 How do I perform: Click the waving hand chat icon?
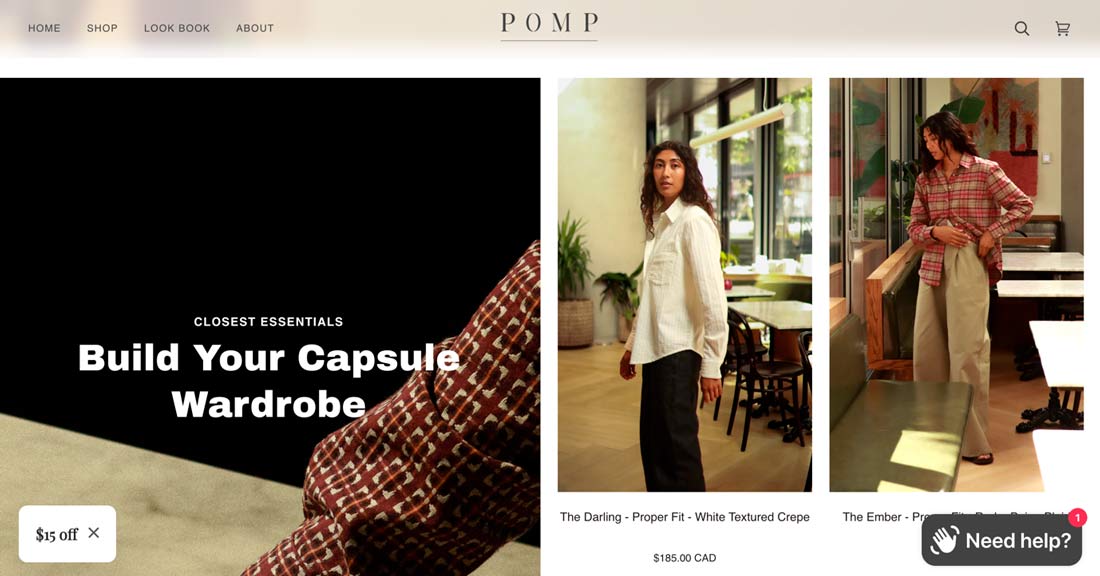click(x=944, y=540)
